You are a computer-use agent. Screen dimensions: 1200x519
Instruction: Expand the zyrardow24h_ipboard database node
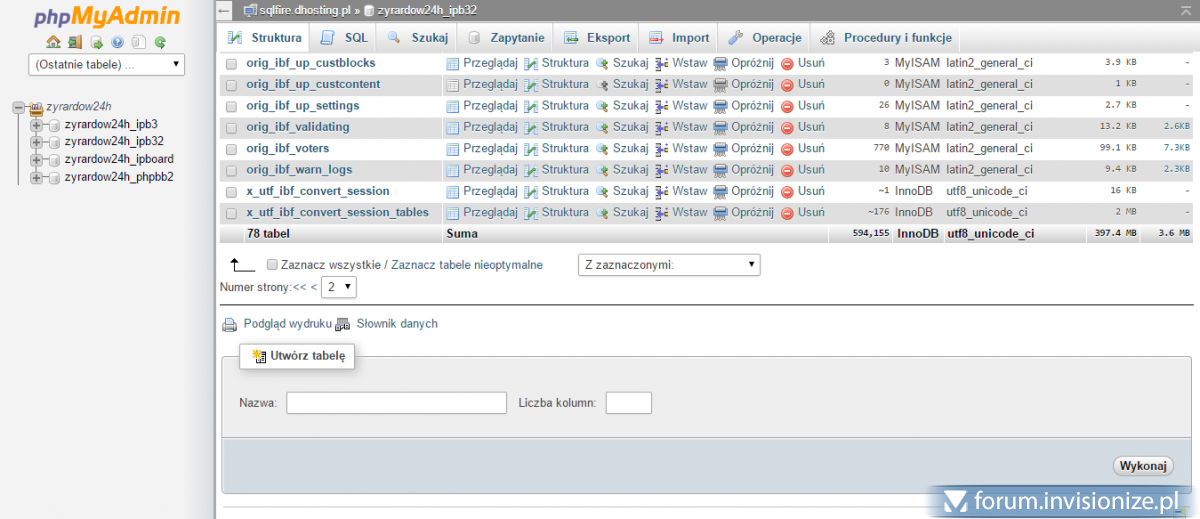[37, 159]
